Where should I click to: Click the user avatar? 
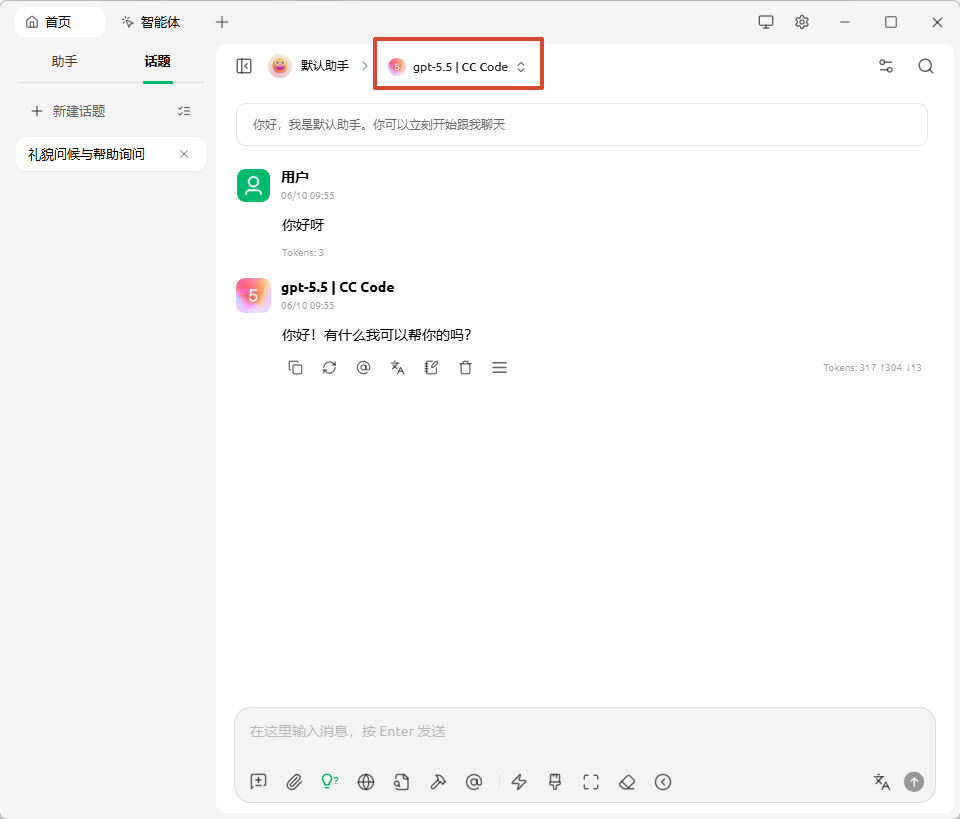click(x=253, y=185)
